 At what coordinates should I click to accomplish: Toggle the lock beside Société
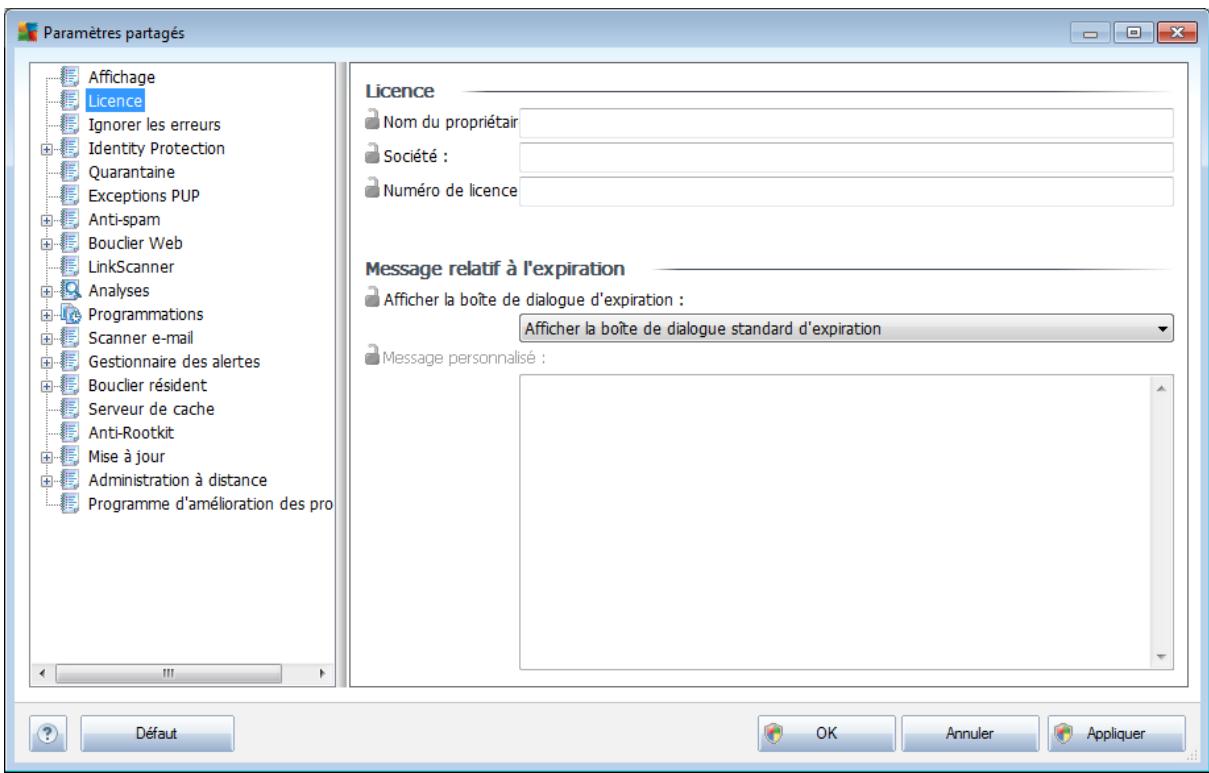[374, 157]
